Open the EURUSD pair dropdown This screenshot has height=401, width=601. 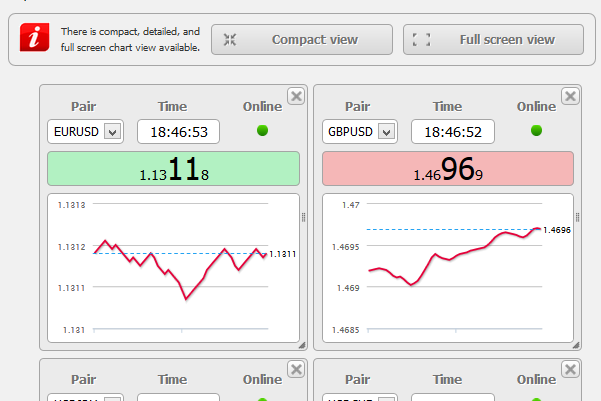[85, 131]
